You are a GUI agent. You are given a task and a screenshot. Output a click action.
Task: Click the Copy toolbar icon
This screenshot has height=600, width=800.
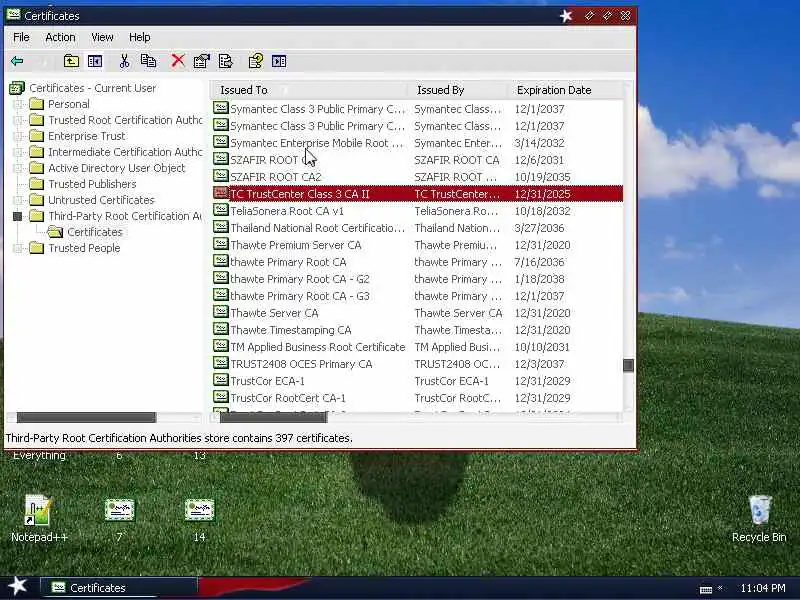click(148, 61)
